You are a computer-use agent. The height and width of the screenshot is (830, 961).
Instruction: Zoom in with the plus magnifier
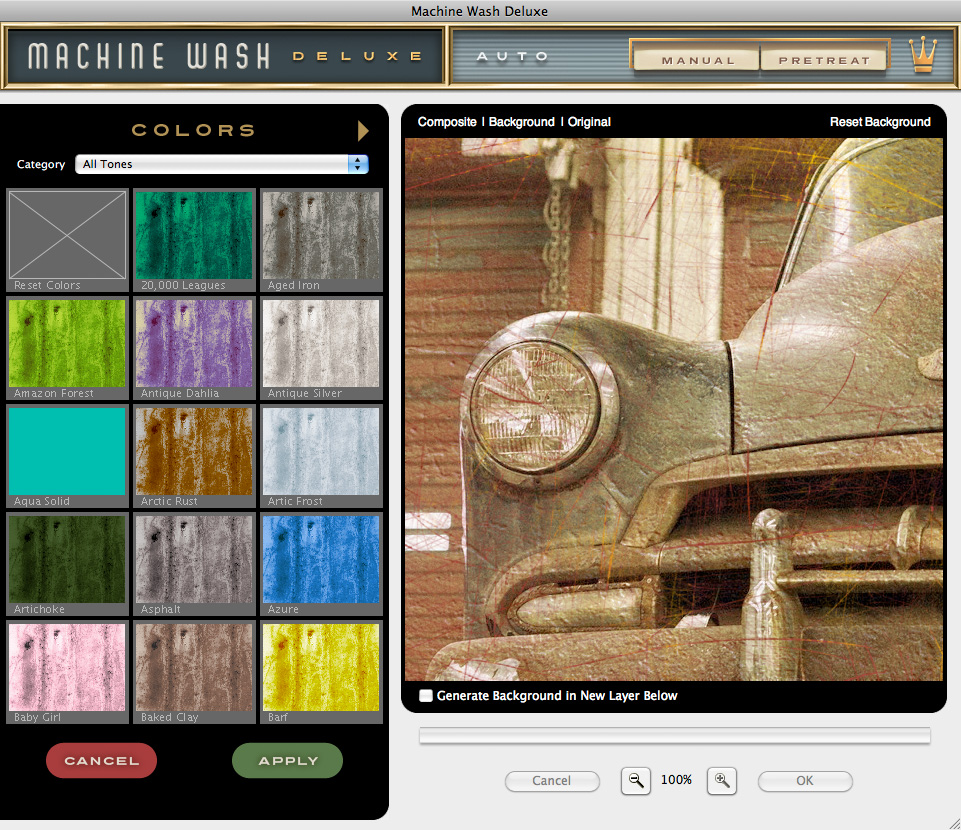tap(721, 780)
